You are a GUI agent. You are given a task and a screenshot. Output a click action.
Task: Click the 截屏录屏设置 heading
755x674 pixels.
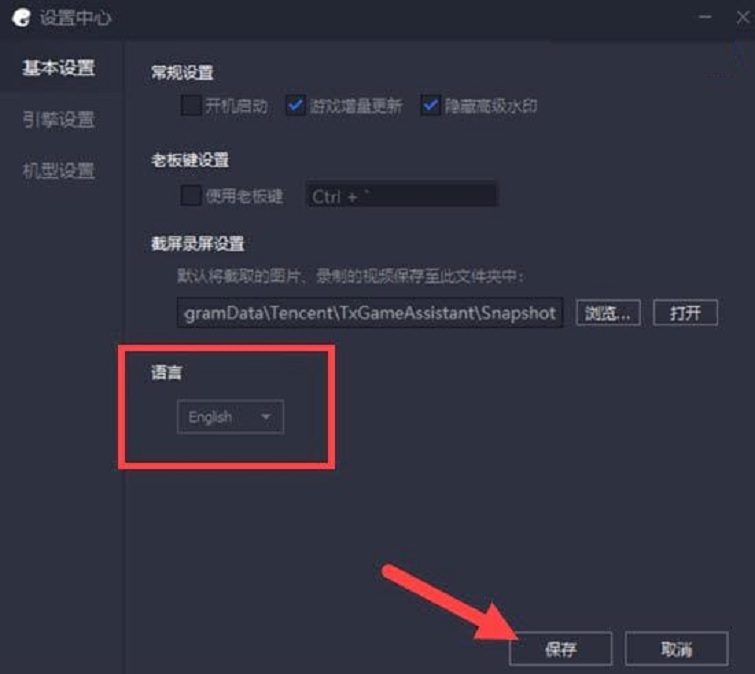click(x=198, y=244)
